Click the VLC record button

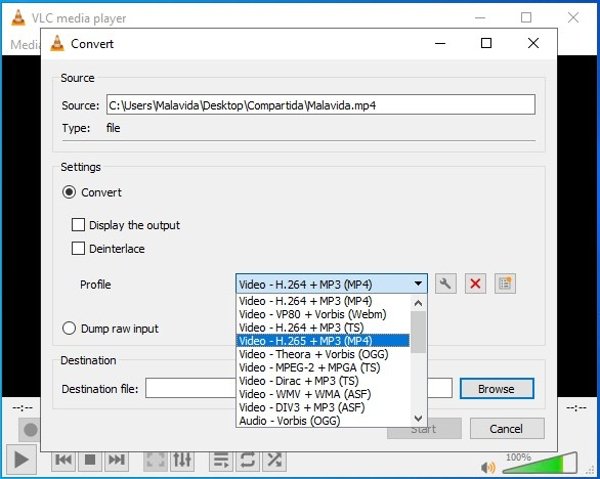pos(30,430)
